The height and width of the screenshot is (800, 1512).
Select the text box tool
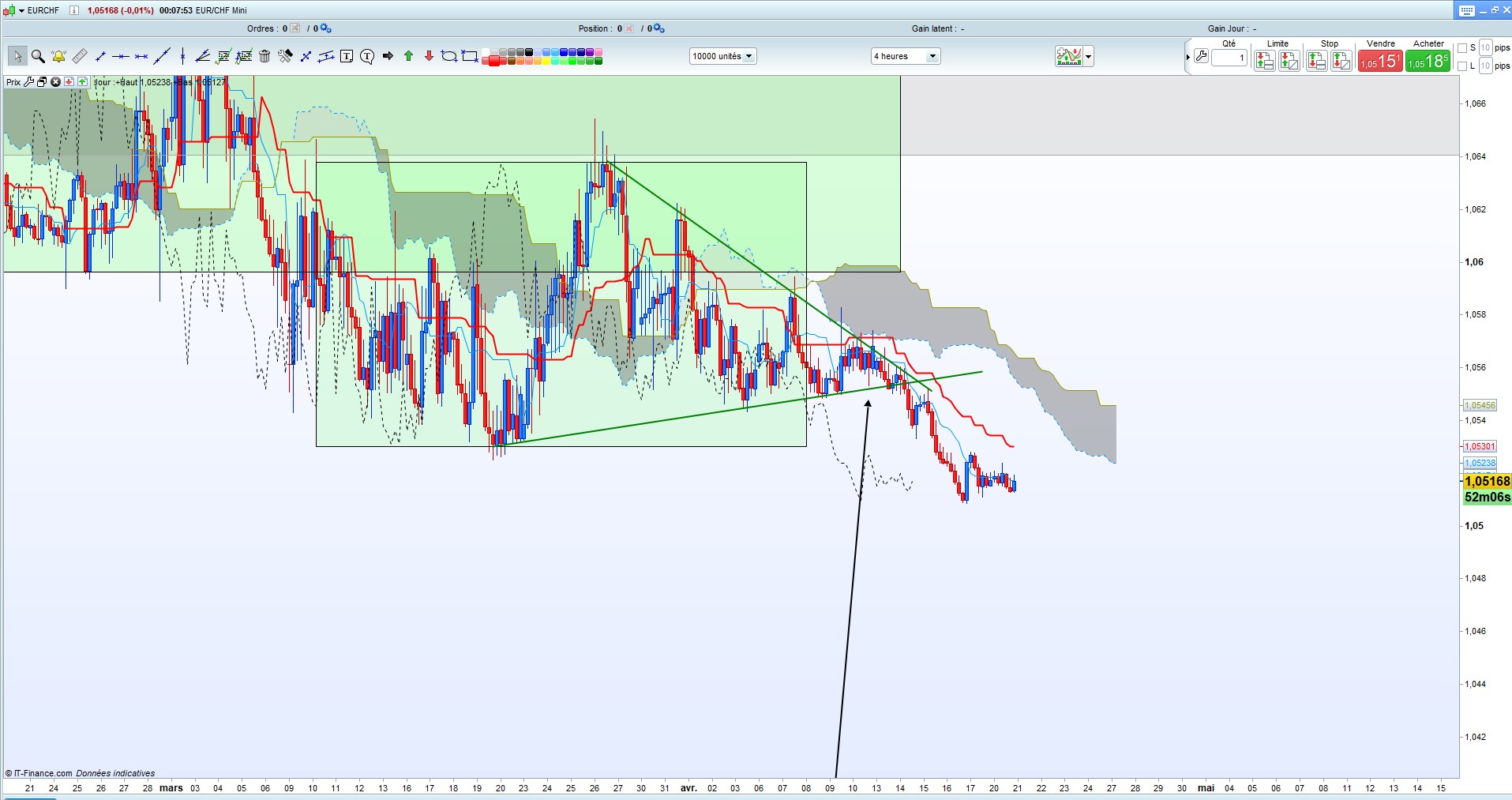point(347,56)
